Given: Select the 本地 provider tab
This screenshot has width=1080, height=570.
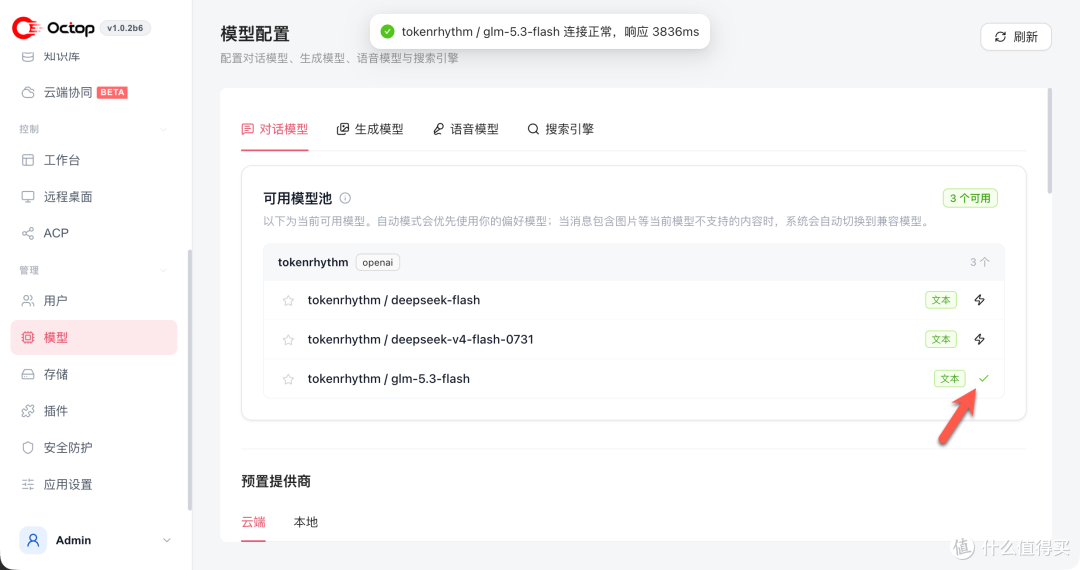Looking at the screenshot, I should (306, 522).
